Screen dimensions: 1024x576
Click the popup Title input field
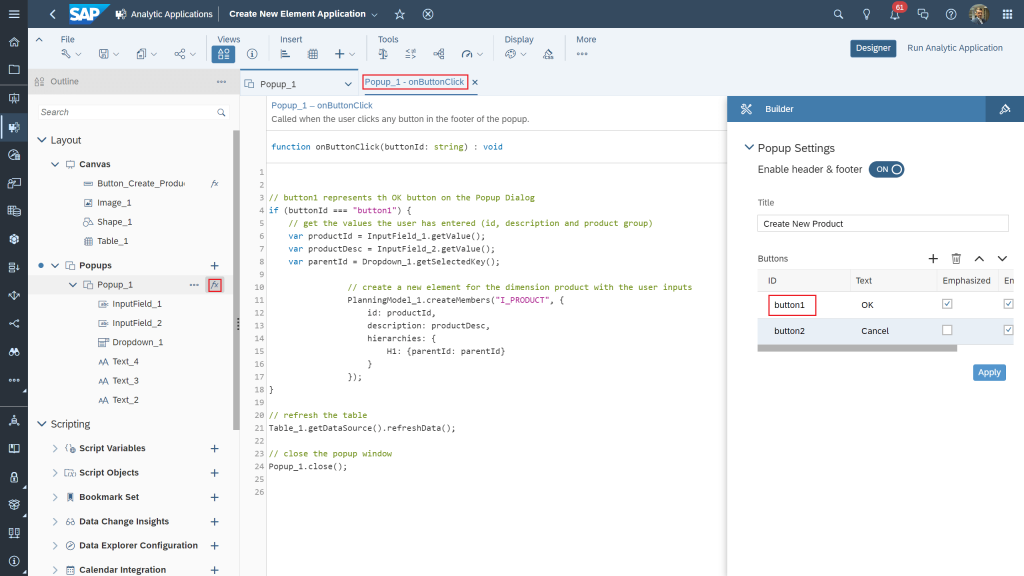tap(882, 223)
